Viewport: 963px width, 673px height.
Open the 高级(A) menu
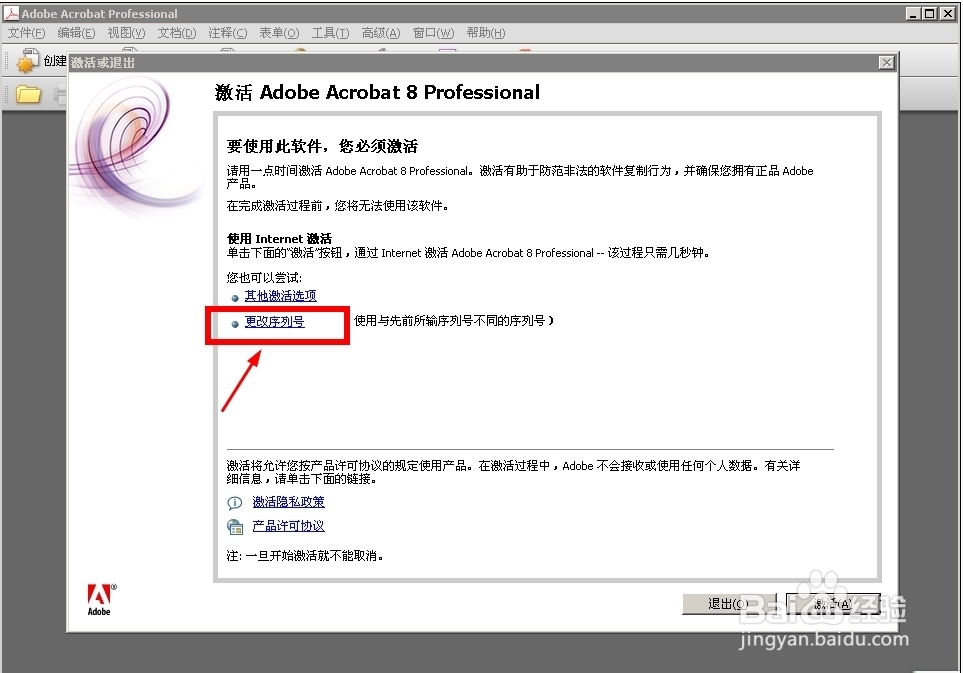pos(380,32)
